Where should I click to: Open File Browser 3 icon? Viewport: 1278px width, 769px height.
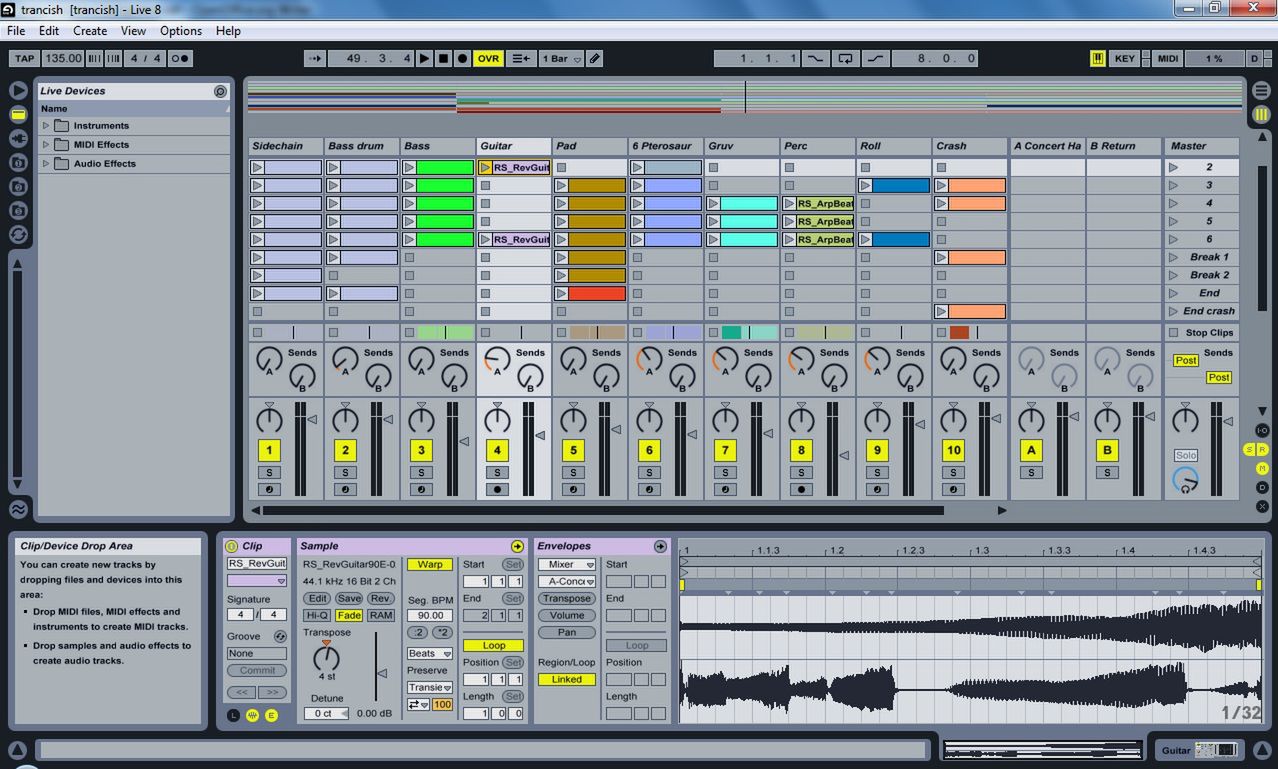pos(18,210)
